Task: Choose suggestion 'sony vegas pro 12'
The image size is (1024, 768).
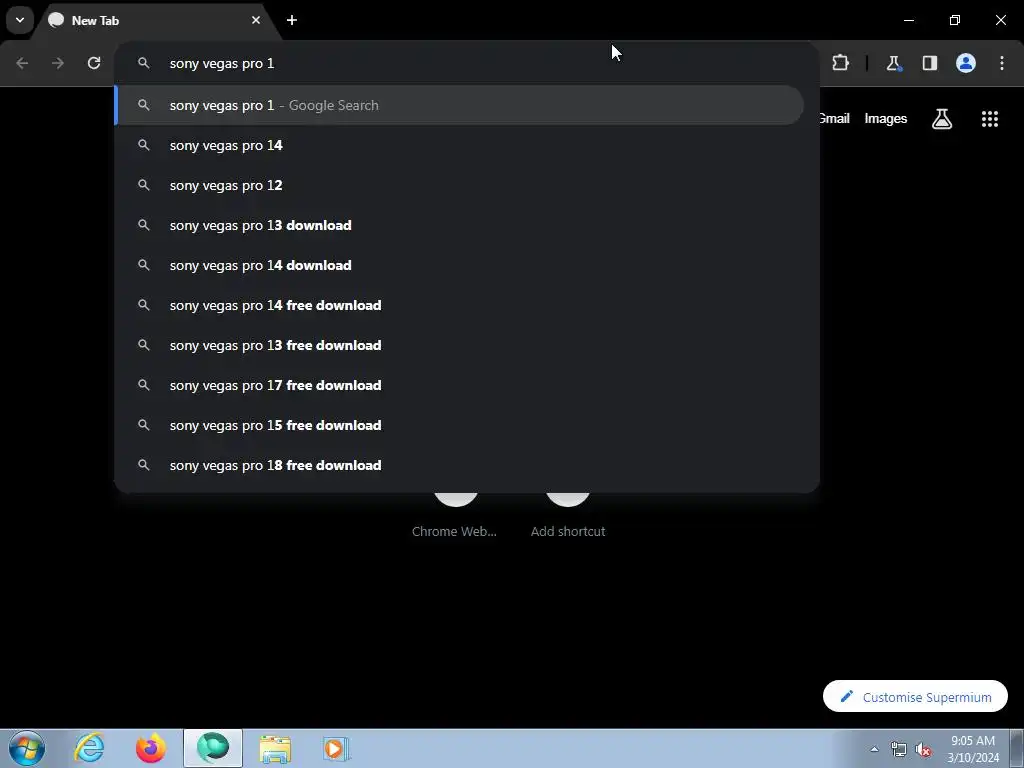Action: [459, 185]
